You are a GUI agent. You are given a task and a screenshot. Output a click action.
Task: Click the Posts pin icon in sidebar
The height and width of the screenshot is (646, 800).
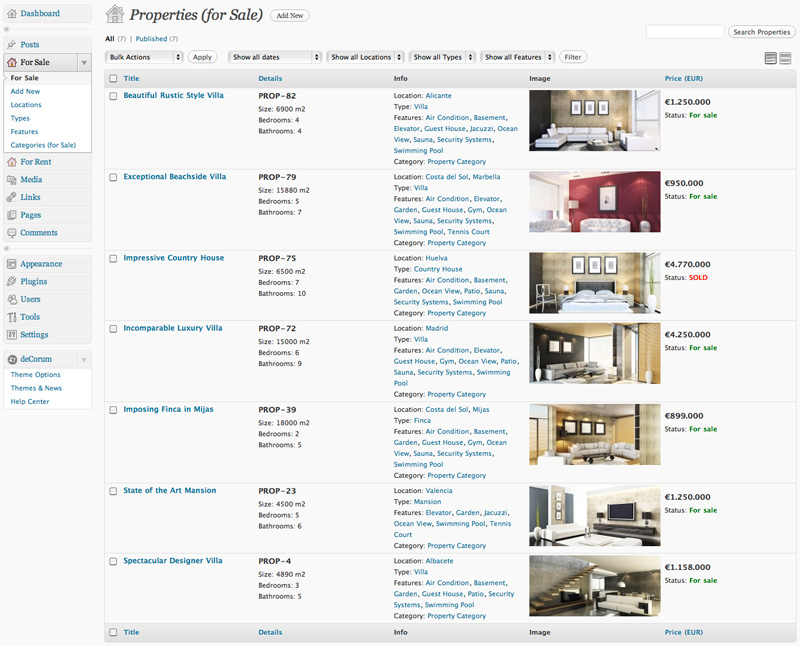coord(11,45)
